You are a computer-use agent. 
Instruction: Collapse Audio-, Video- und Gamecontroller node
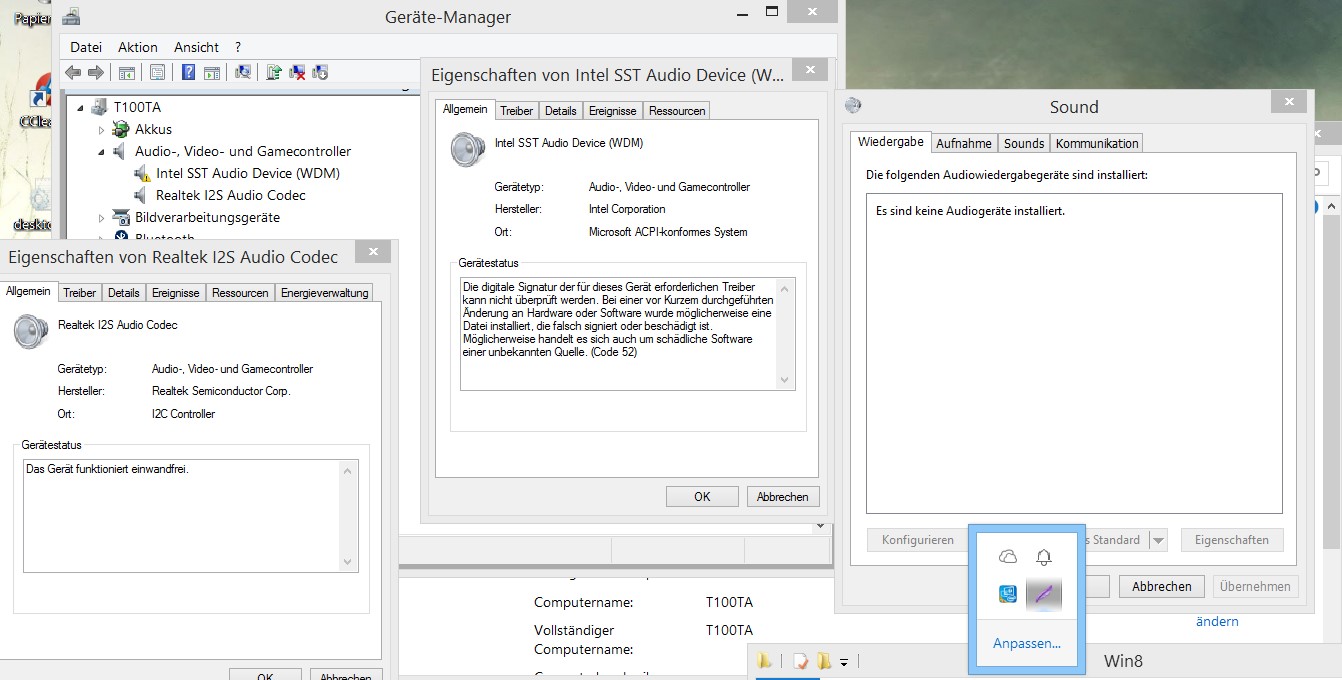click(101, 152)
